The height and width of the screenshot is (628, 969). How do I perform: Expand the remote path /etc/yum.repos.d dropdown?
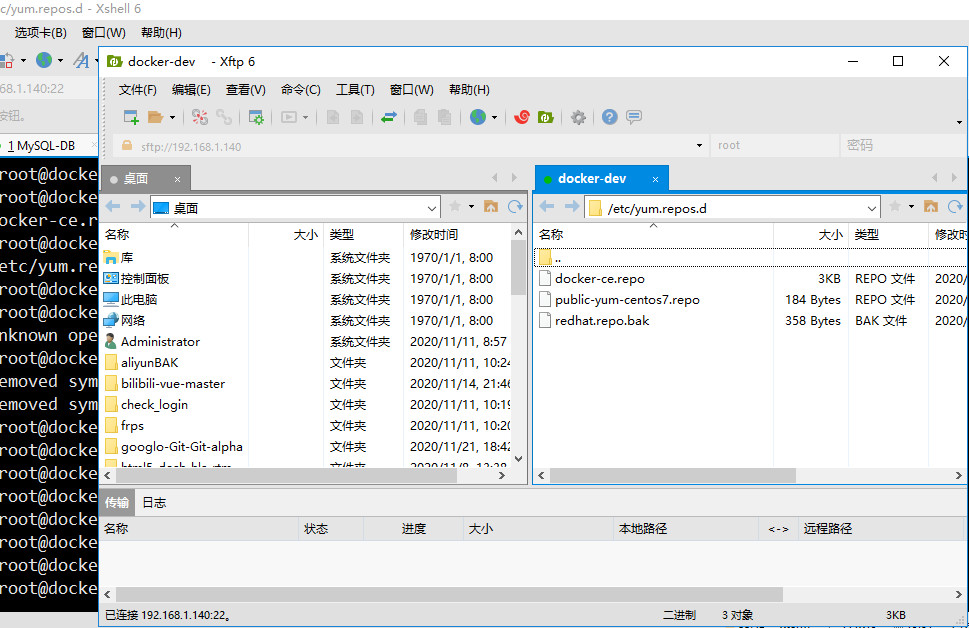[871, 208]
